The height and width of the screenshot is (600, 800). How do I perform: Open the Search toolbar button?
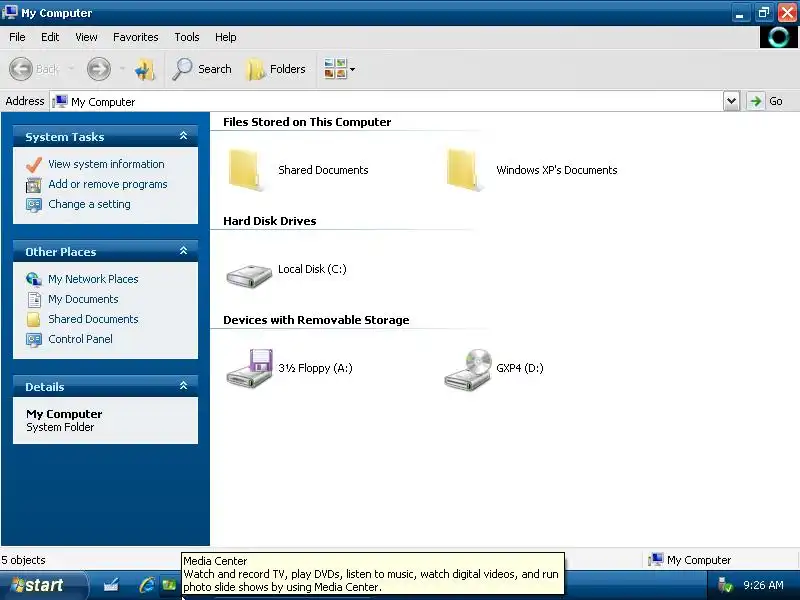pyautogui.click(x=202, y=69)
